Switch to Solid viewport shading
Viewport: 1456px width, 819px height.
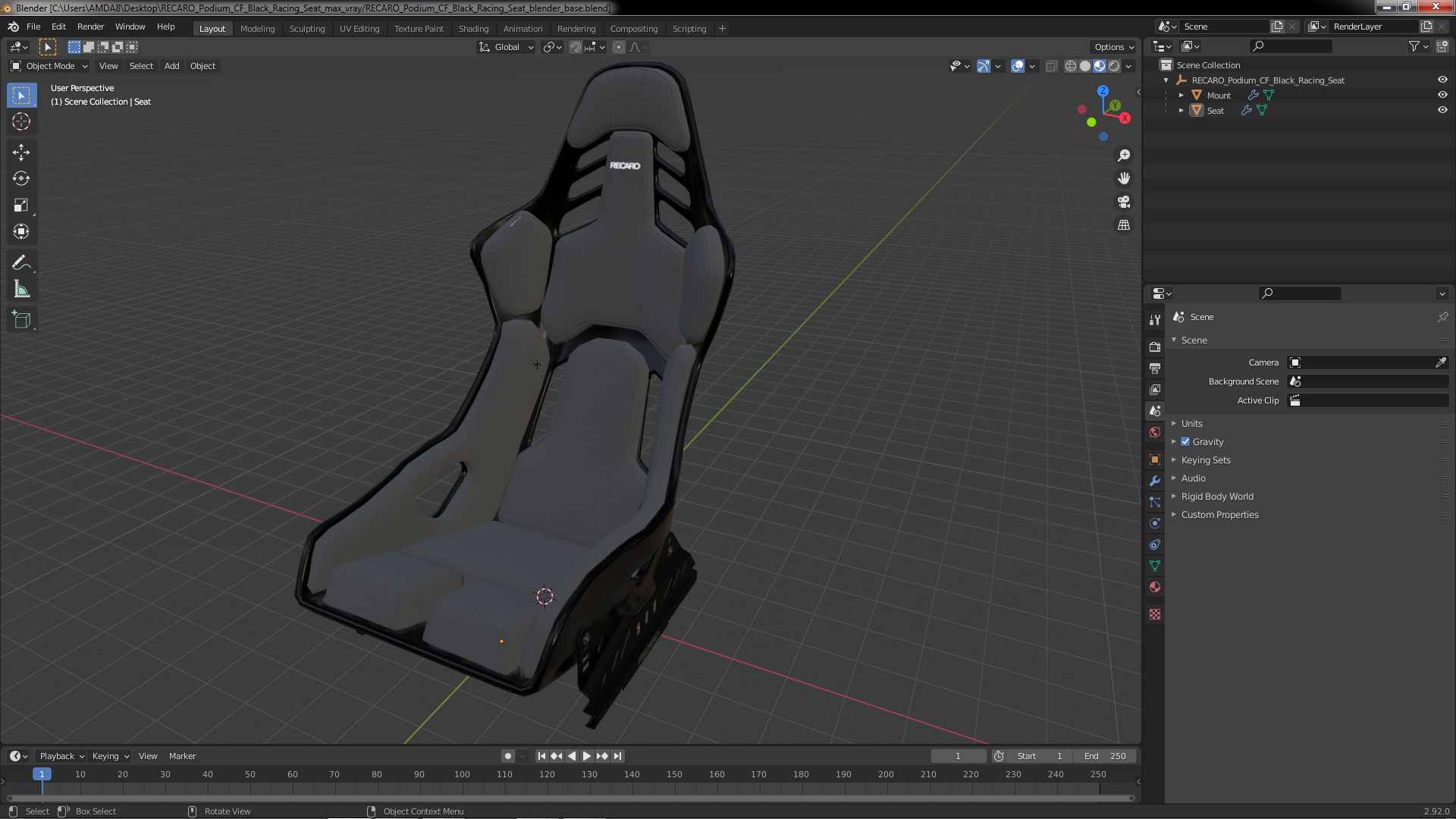coord(1085,66)
